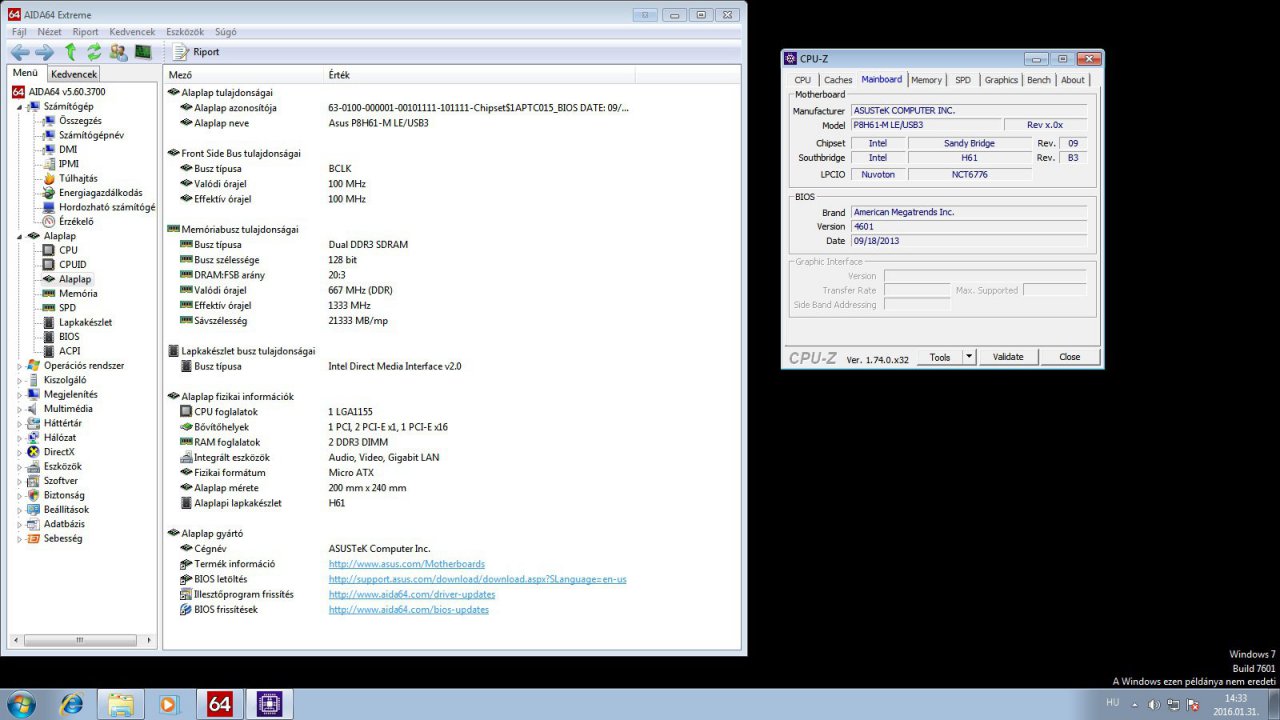Open the Tools dropdown arrow in CPU-Z
Screen dimensions: 1280x720
[x=968, y=357]
